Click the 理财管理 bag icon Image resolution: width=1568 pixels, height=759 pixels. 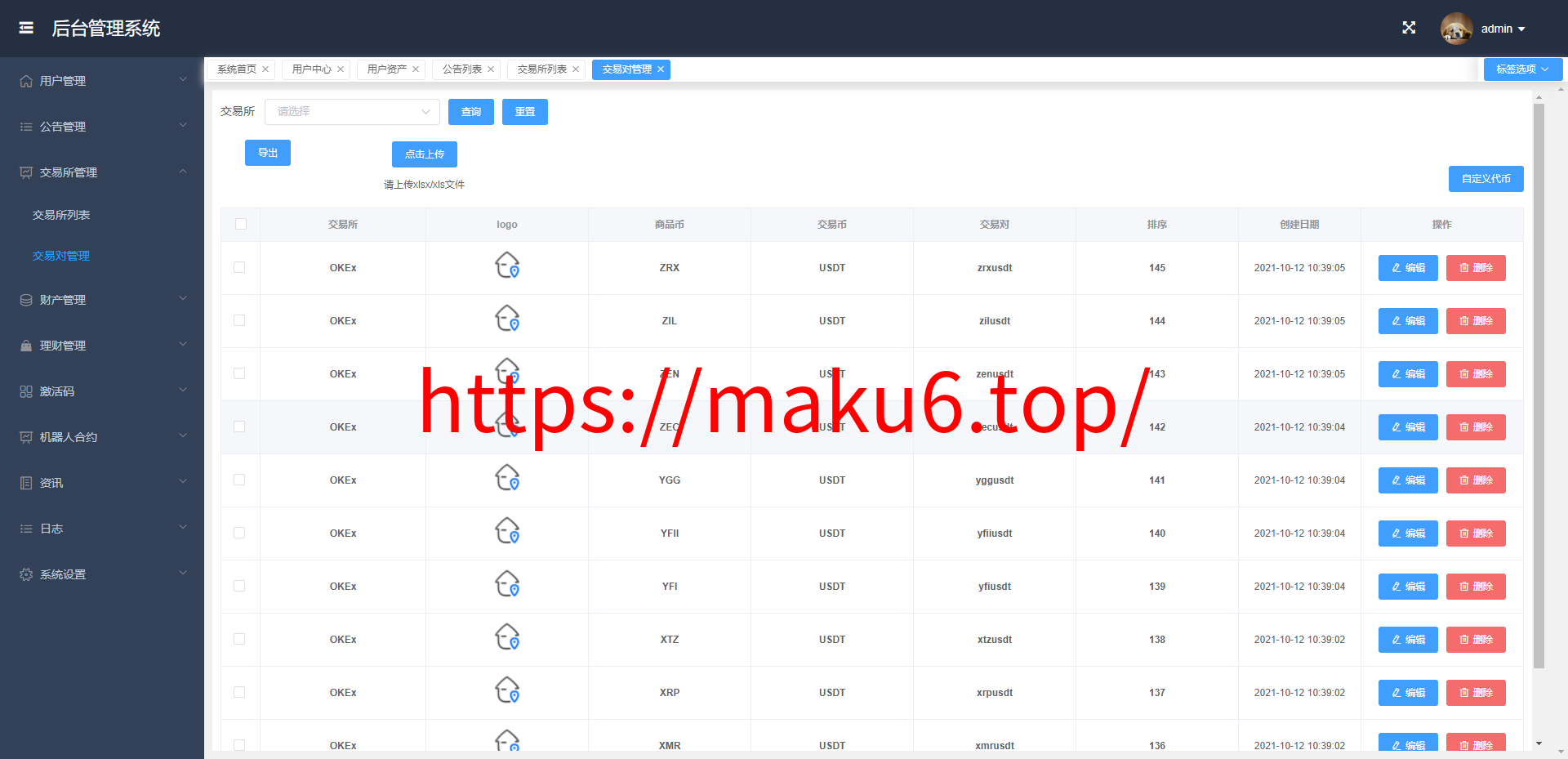coord(26,346)
